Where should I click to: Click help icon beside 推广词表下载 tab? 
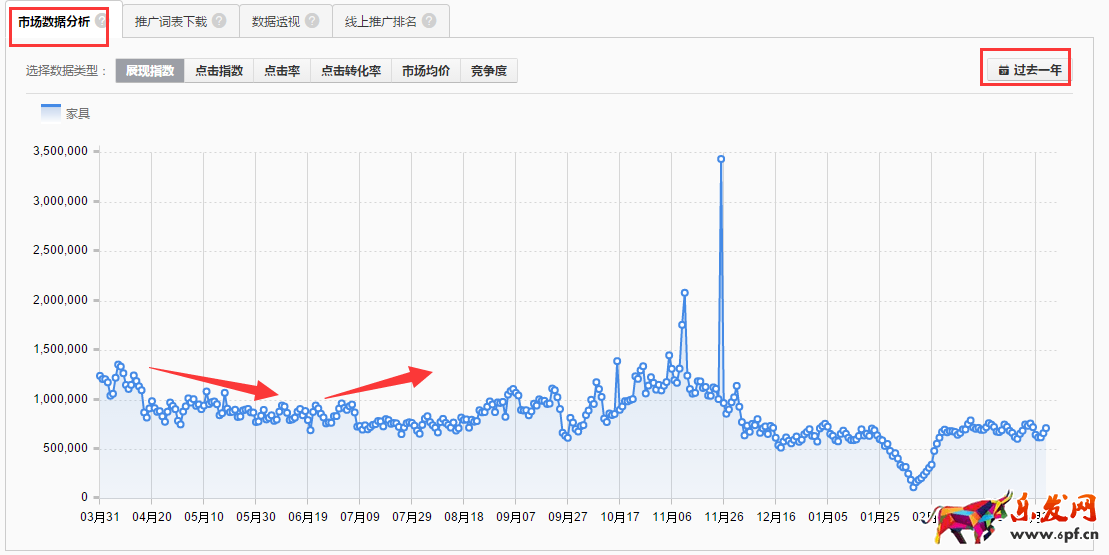pos(219,21)
